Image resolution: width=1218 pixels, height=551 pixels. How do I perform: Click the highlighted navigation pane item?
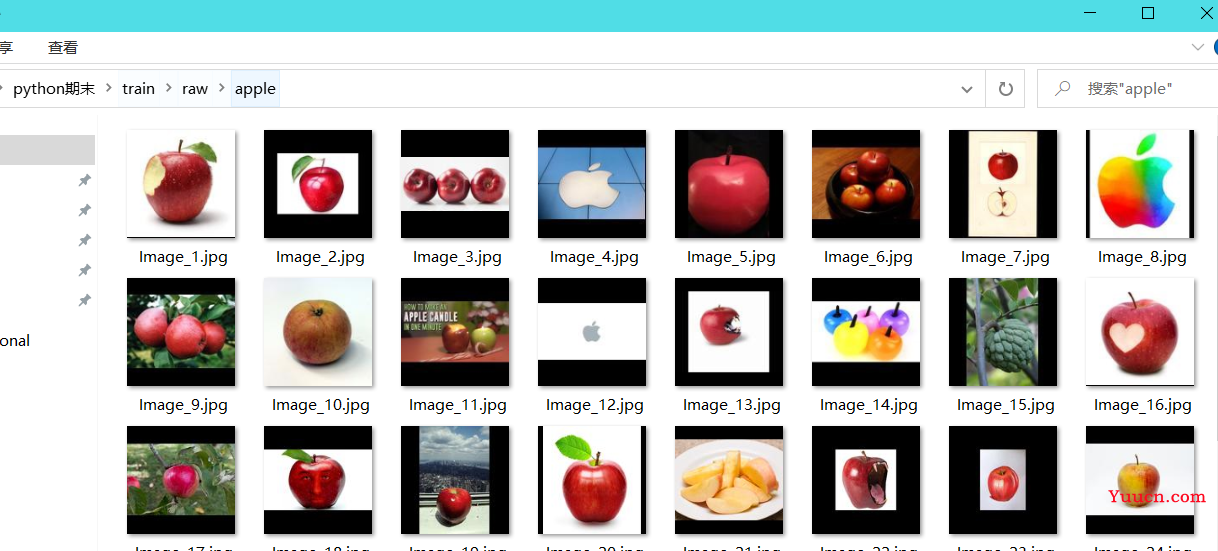tap(47, 150)
